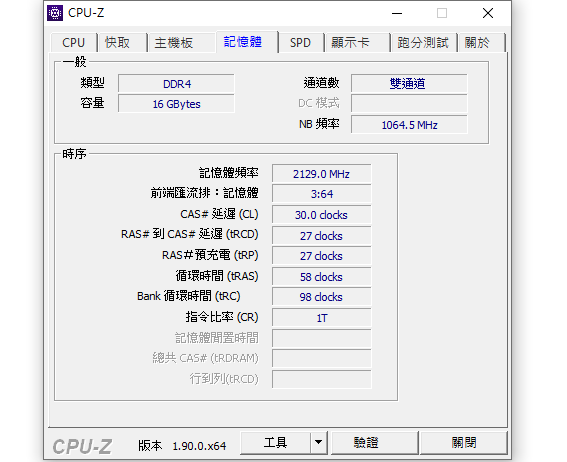The height and width of the screenshot is (462, 567).
Task: Click the 關閉 button
Action: click(463, 442)
